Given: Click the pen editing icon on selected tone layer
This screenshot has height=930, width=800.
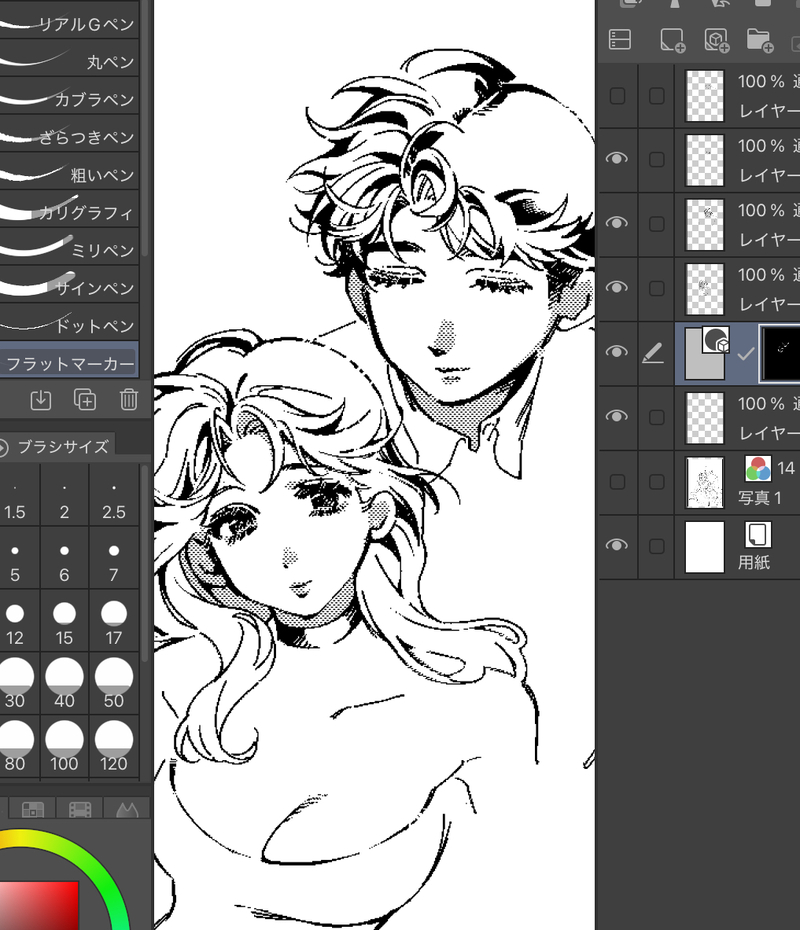Looking at the screenshot, I should coord(653,353).
